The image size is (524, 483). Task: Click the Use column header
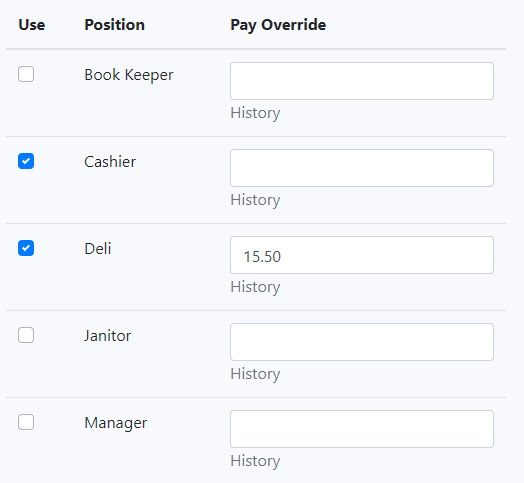pos(32,25)
